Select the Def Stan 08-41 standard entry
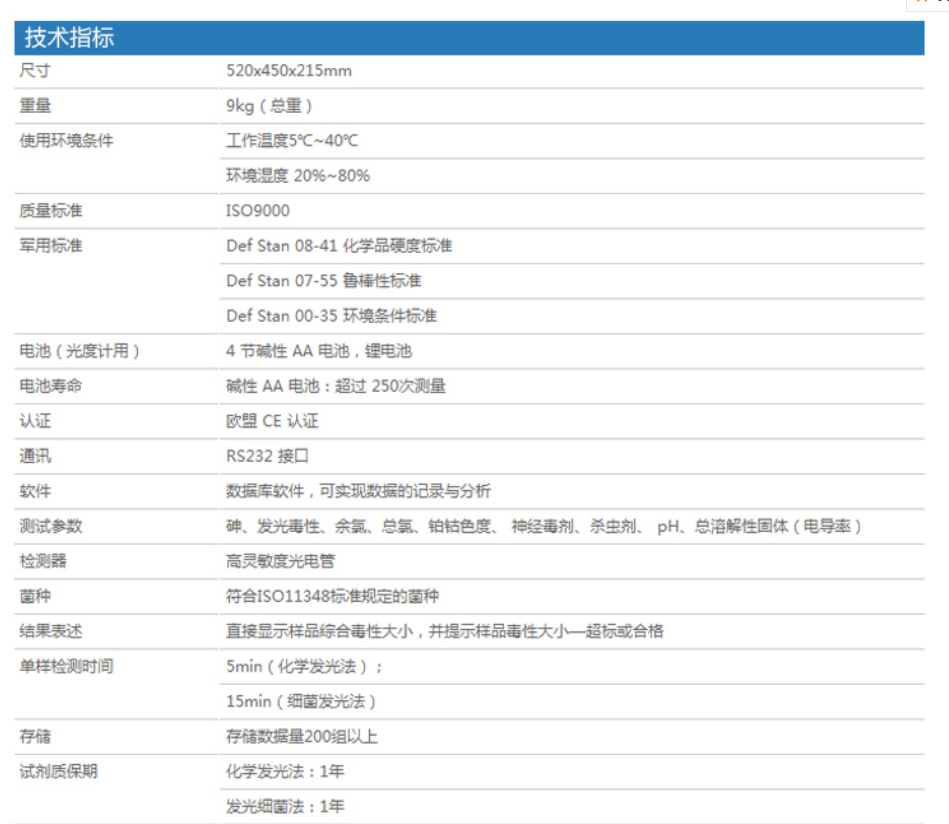The height and width of the screenshot is (824, 949). pos(338,245)
